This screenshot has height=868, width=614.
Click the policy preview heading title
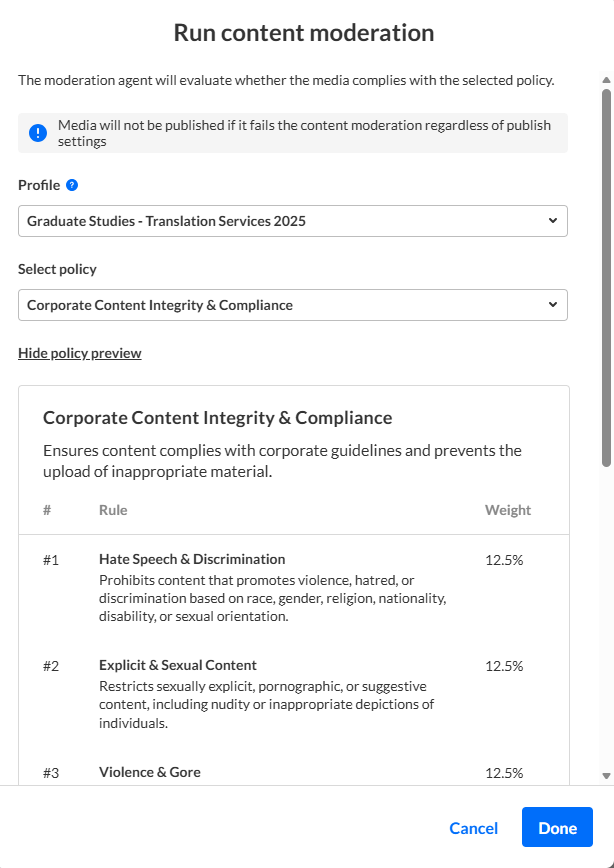coord(217,418)
